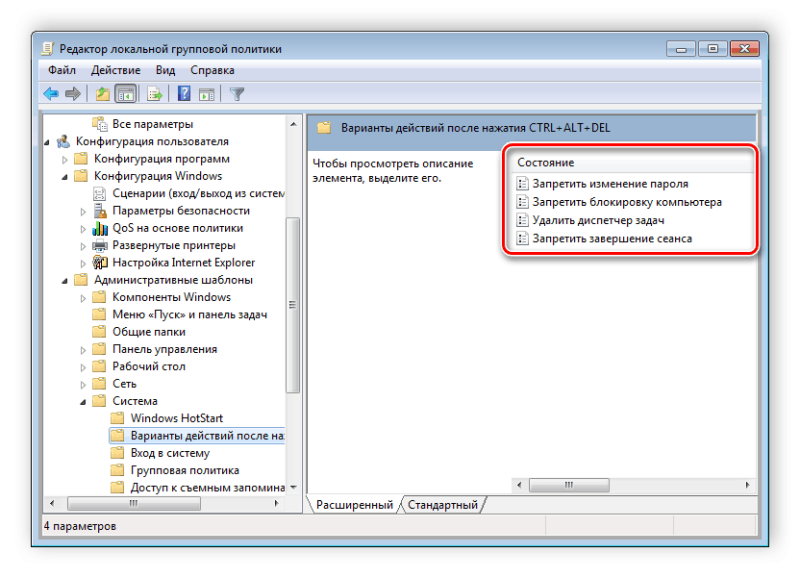Click the Групповая политика folder icon
This screenshot has height=578, width=800.
tap(118, 470)
